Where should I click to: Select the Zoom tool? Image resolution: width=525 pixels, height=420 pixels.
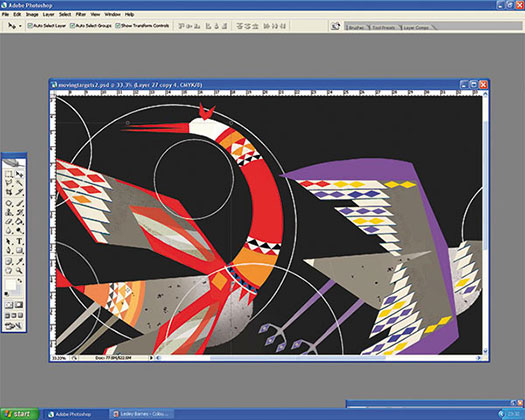[x=19, y=270]
